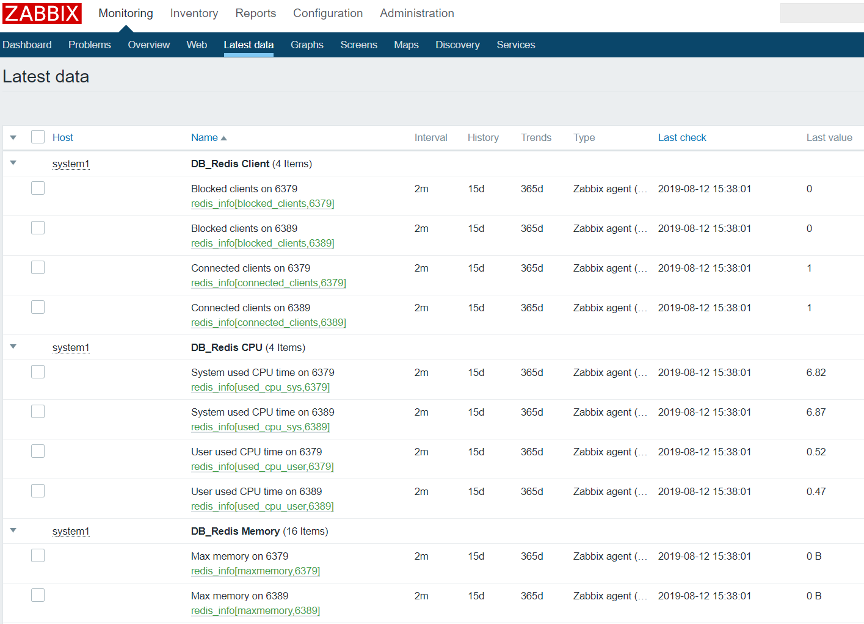
Task: Click the search field at top right
Action: click(822, 13)
